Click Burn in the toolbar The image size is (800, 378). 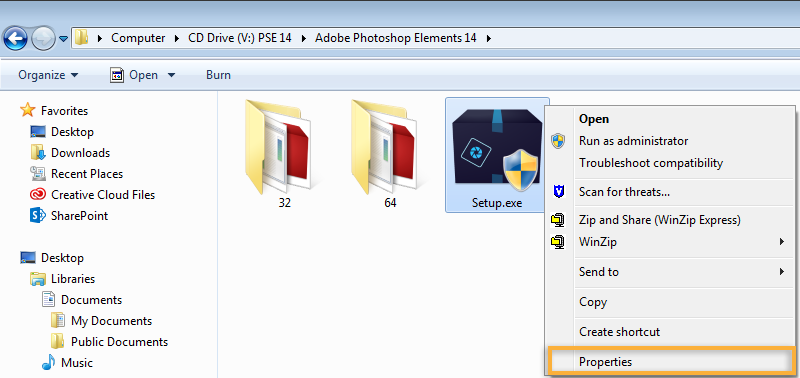(x=218, y=75)
